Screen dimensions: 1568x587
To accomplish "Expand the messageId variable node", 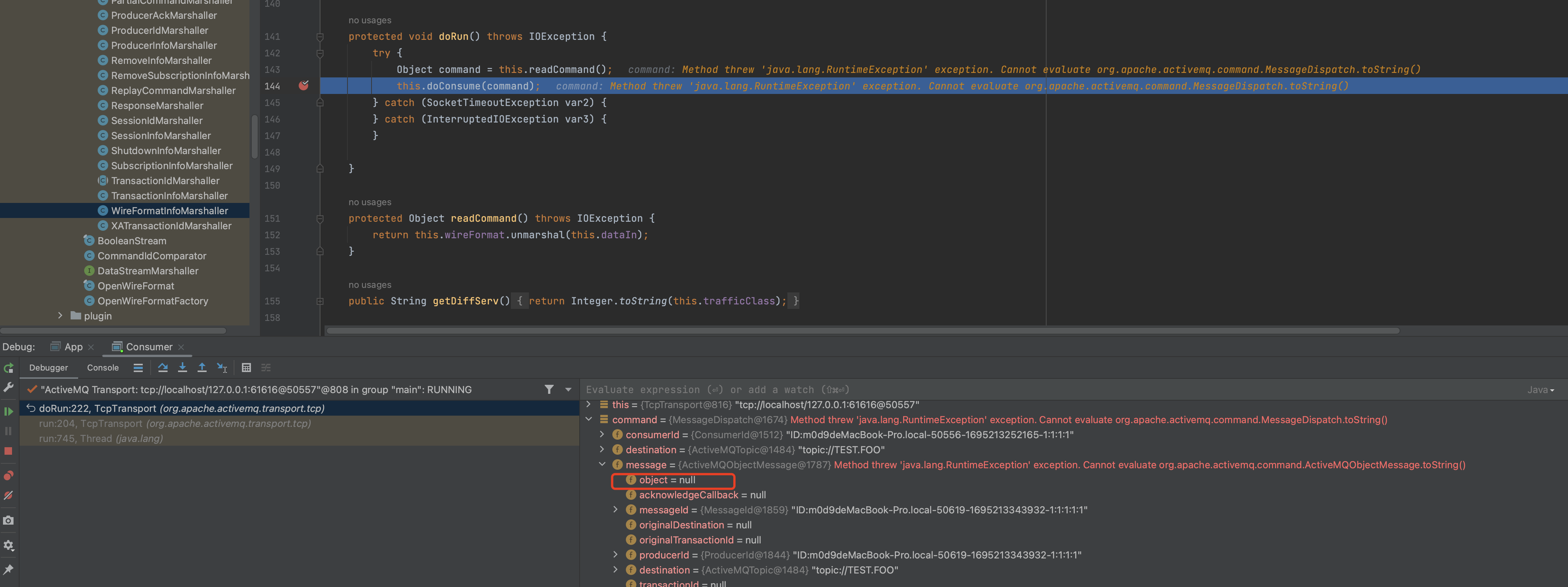I will pyautogui.click(x=615, y=510).
